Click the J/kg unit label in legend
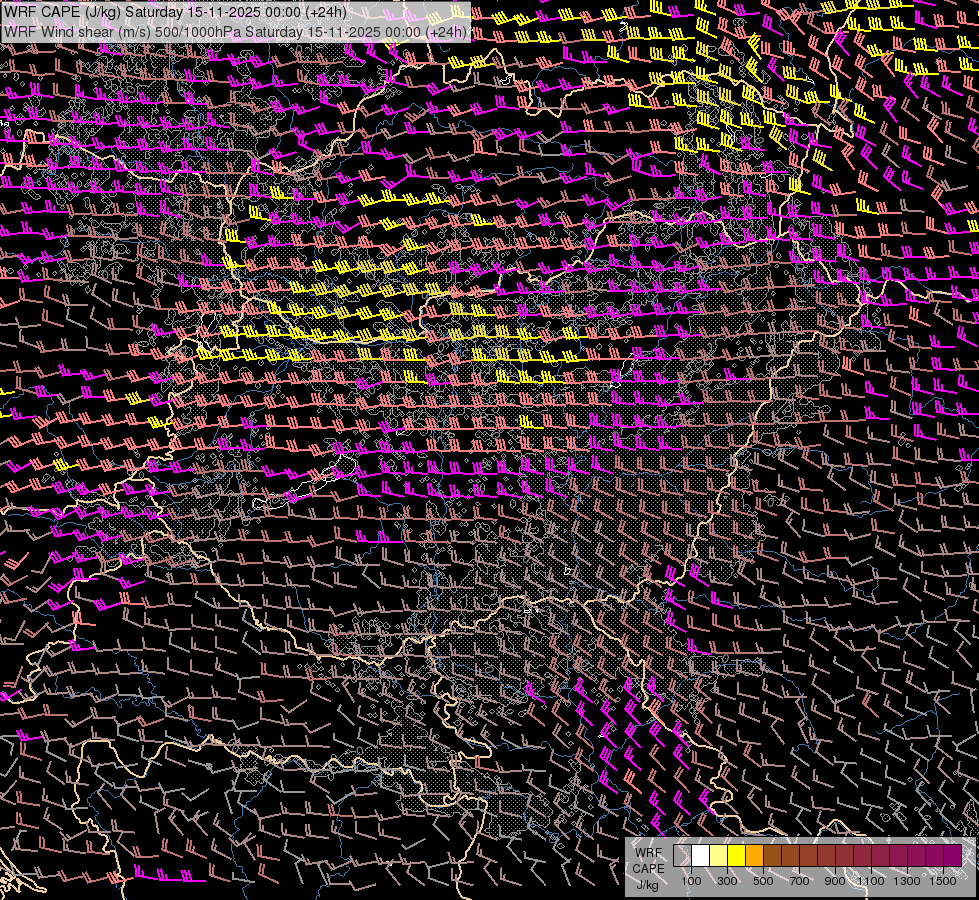This screenshot has width=979, height=900. click(648, 884)
